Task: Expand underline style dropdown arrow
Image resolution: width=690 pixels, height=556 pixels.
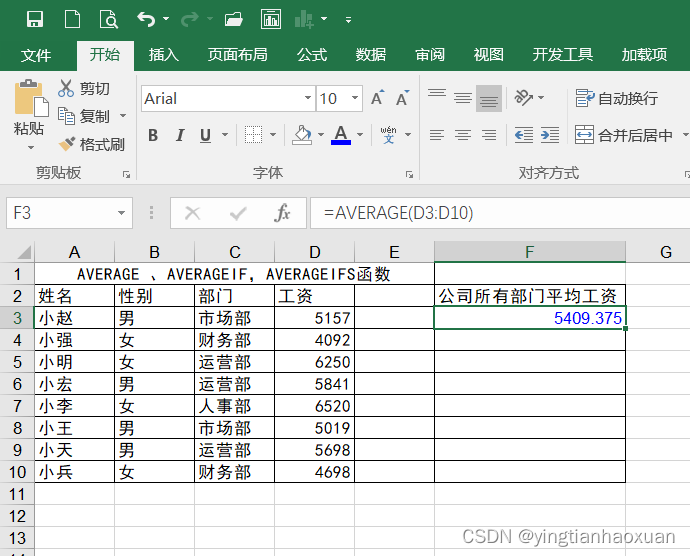Action: (225, 134)
